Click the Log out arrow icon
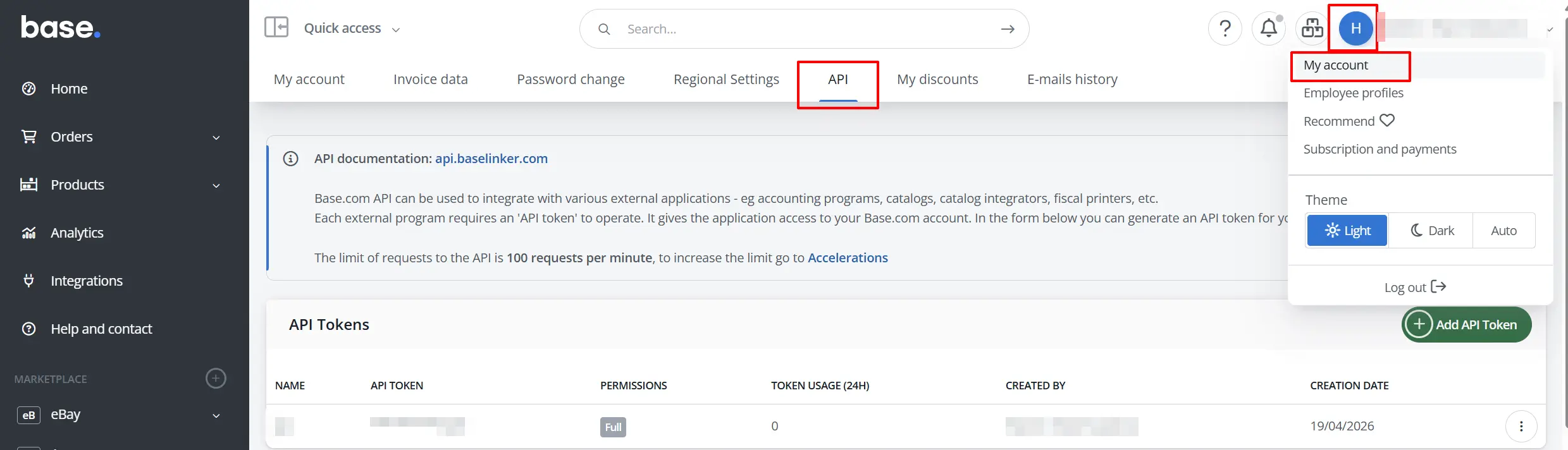The height and width of the screenshot is (450, 1568). point(1438,286)
